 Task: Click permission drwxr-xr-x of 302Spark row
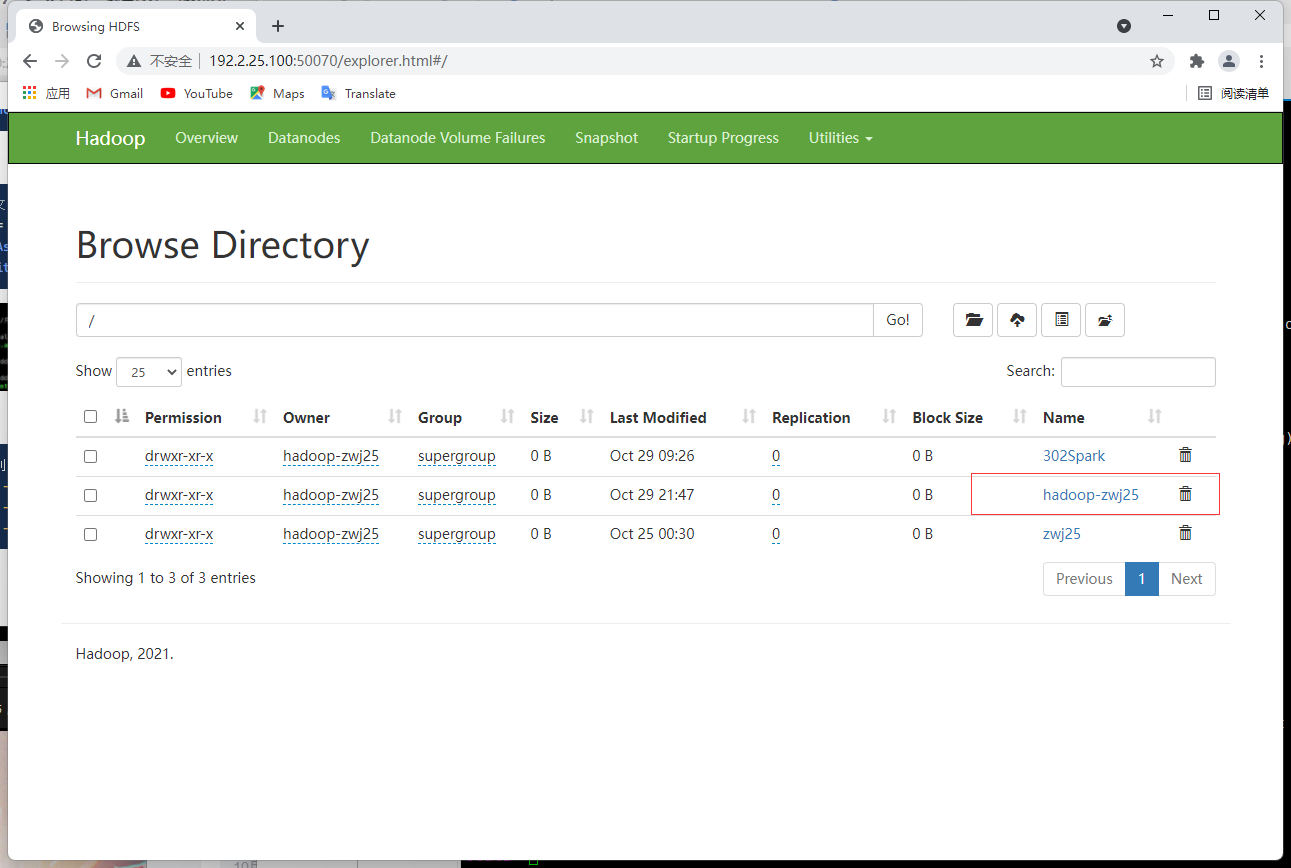(179, 456)
